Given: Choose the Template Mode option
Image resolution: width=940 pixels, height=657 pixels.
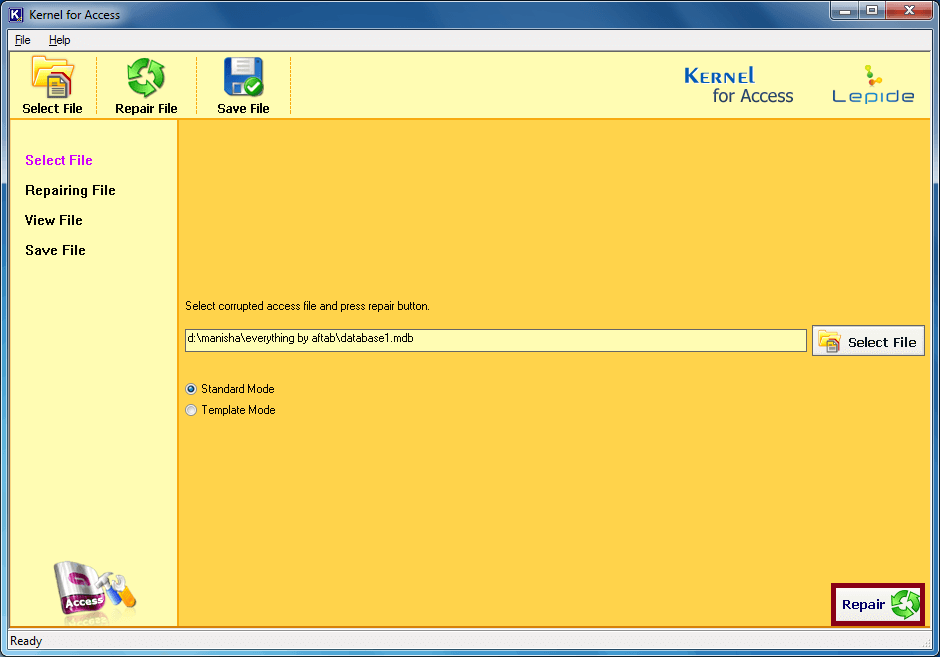Looking at the screenshot, I should coord(192,410).
